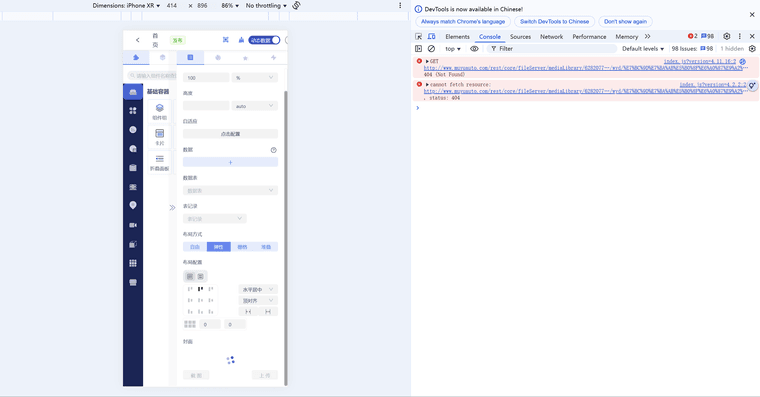
Task: Open DevTools customize three-dot menu
Action: point(740,36)
